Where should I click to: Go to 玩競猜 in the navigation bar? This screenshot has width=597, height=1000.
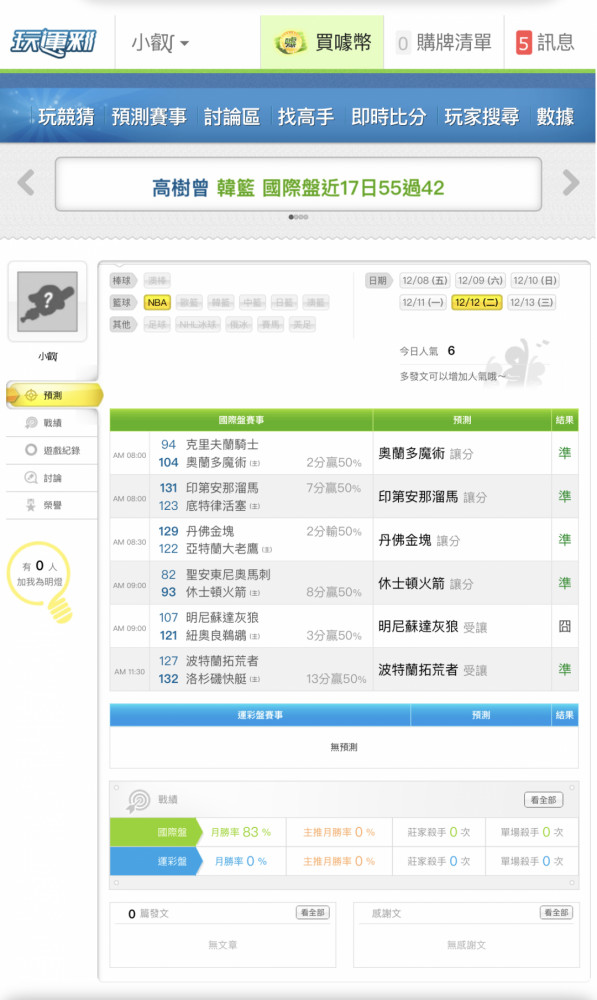point(66,117)
